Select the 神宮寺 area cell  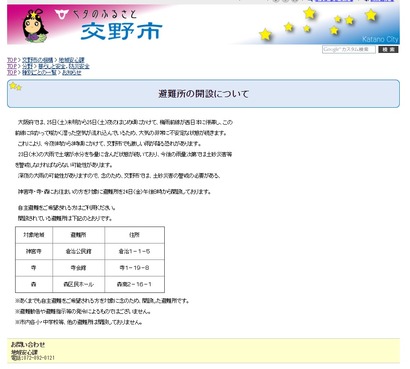(34, 251)
